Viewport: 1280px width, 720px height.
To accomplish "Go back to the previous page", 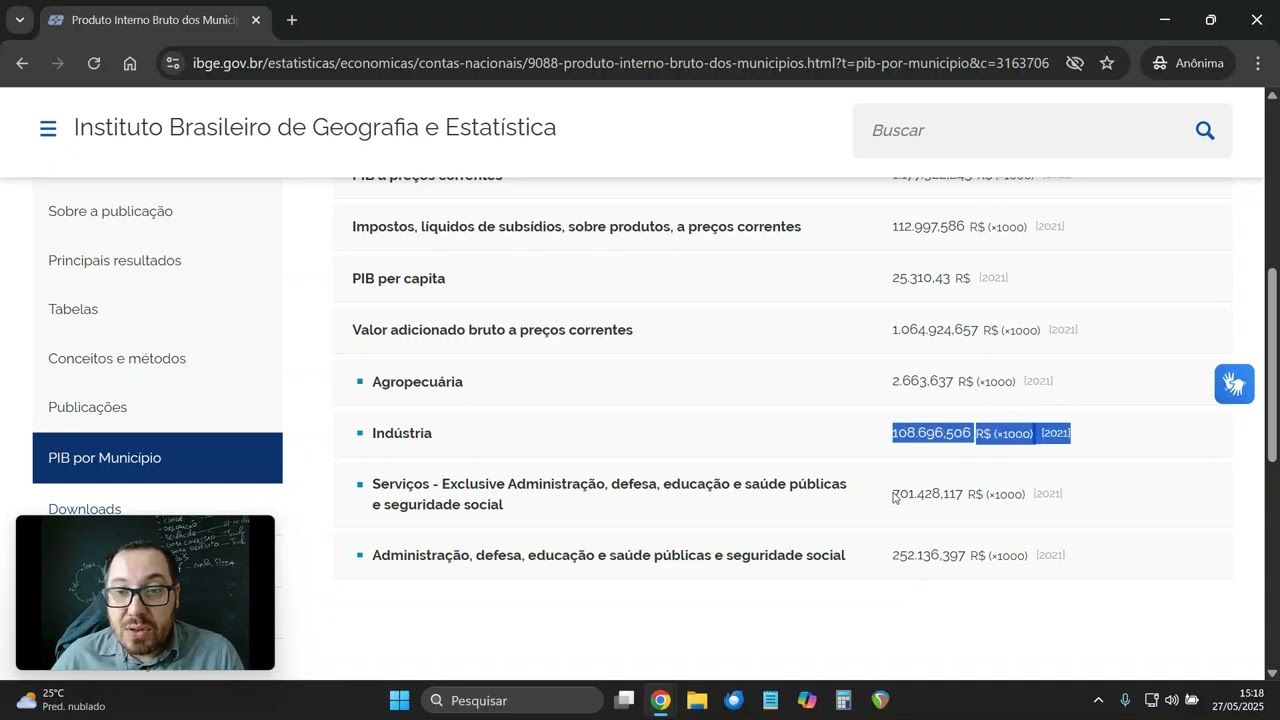I will 22,63.
